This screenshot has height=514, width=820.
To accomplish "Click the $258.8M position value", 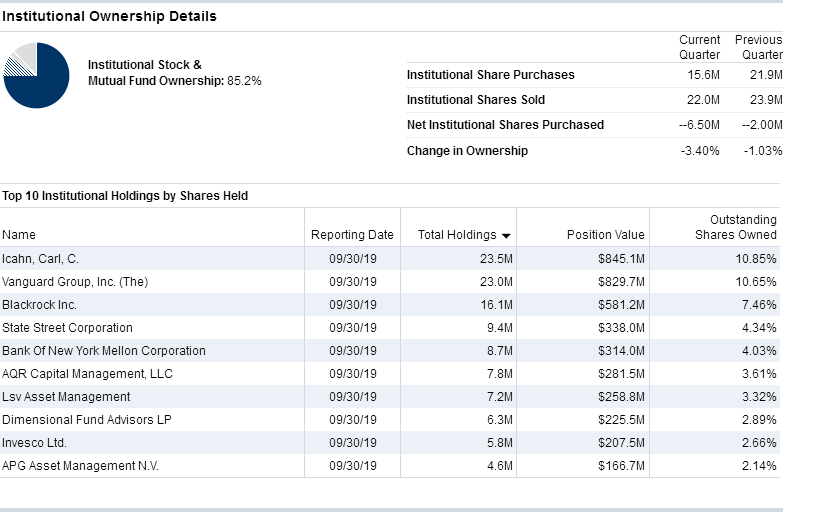I will click(621, 397).
